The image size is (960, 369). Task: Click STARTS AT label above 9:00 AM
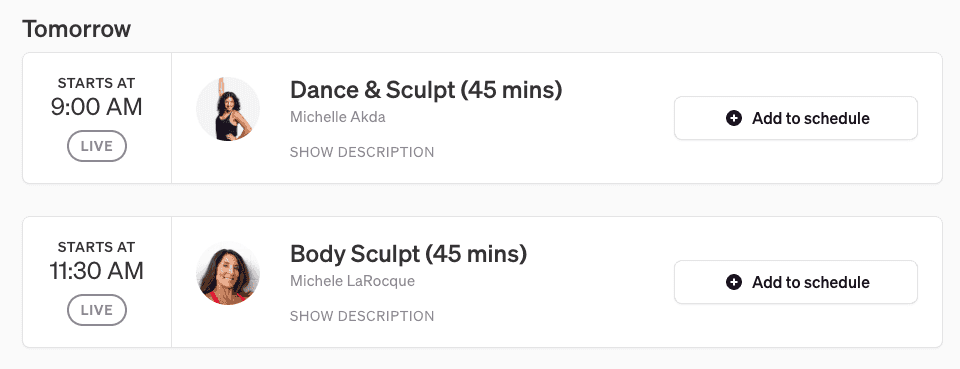pyautogui.click(x=97, y=83)
